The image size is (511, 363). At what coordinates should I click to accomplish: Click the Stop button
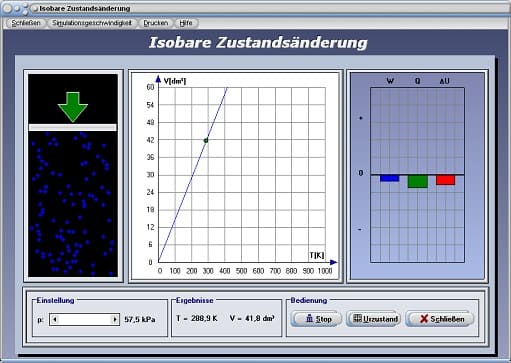pyautogui.click(x=316, y=319)
